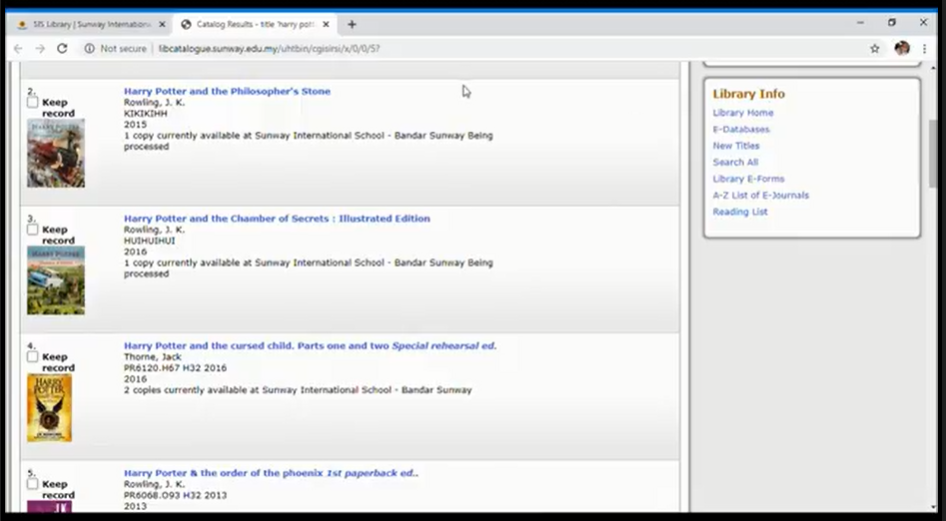Image resolution: width=946 pixels, height=521 pixels.
Task: Click the Not secure site info icon
Action: click(x=89, y=49)
